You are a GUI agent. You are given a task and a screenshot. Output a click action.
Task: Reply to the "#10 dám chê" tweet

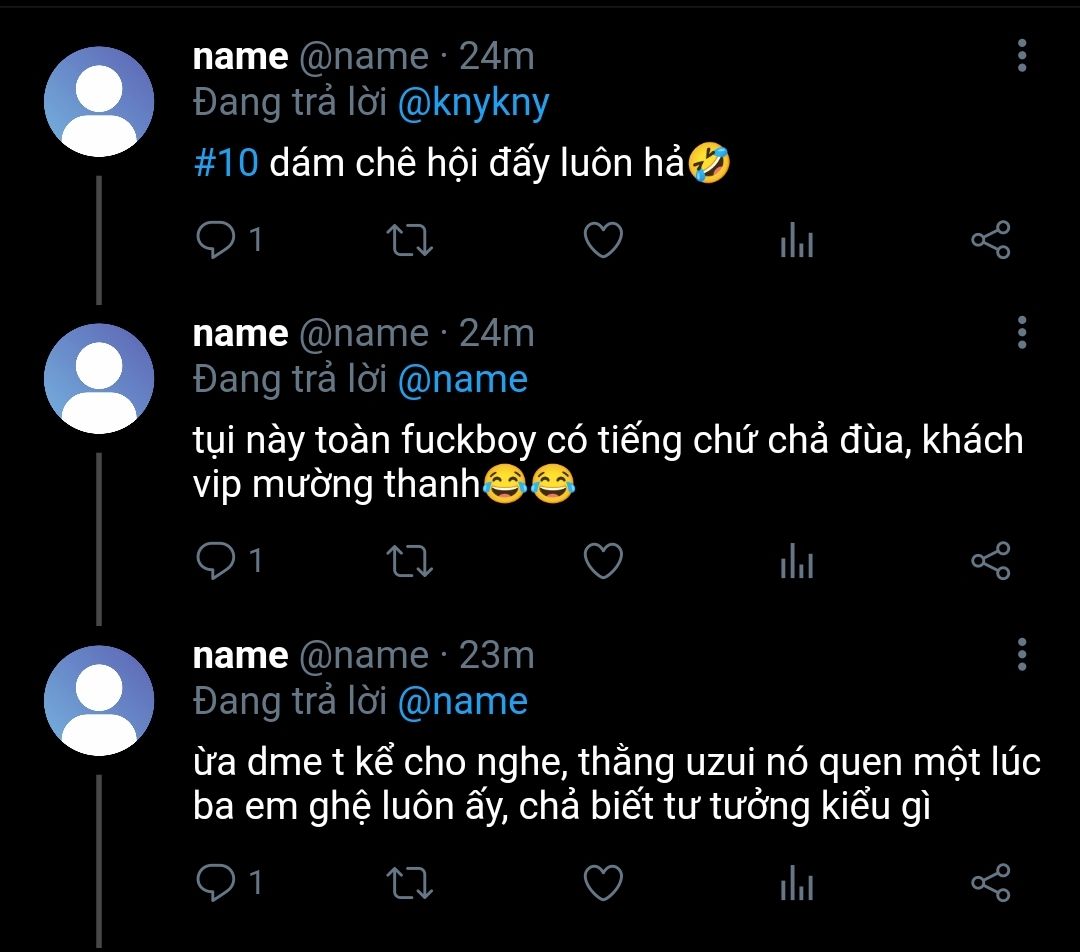[213, 241]
